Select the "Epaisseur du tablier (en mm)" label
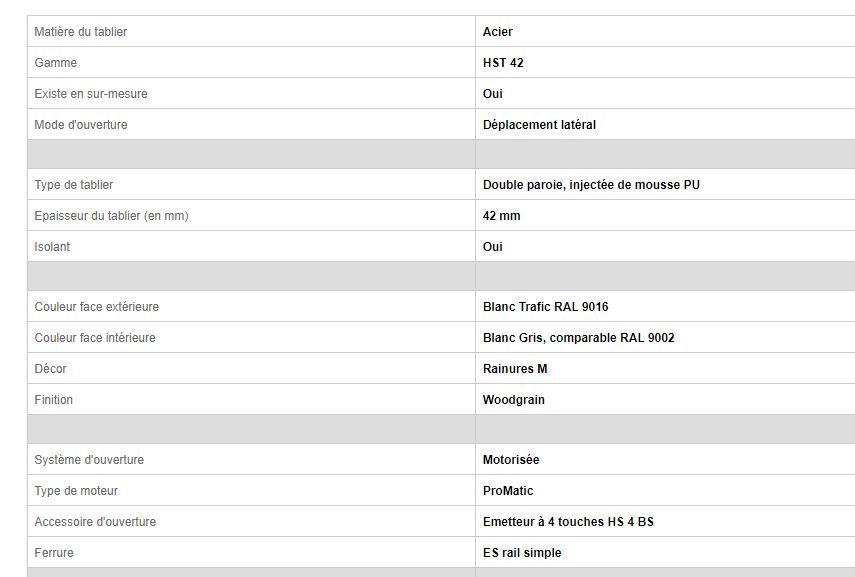Screen dimensions: 855x577 (111, 216)
